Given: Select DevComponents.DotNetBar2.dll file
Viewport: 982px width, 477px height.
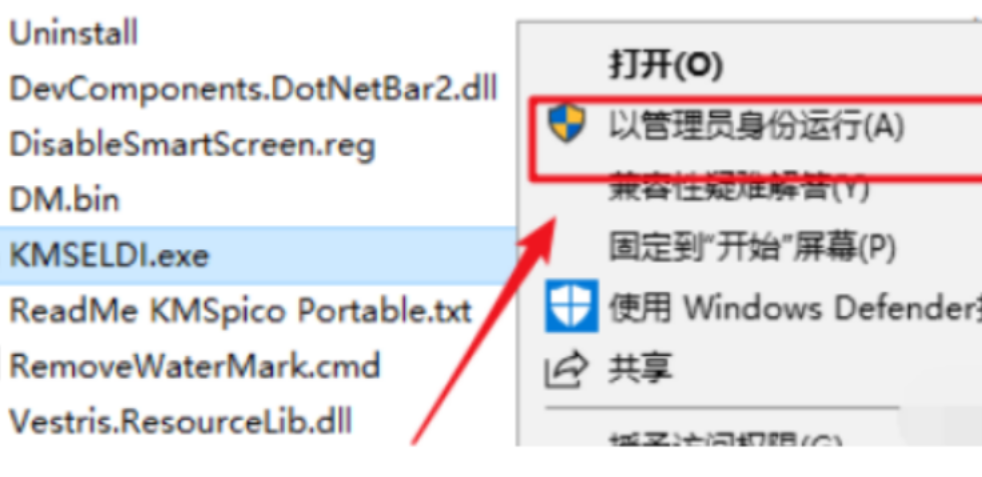Looking at the screenshot, I should point(253,89).
